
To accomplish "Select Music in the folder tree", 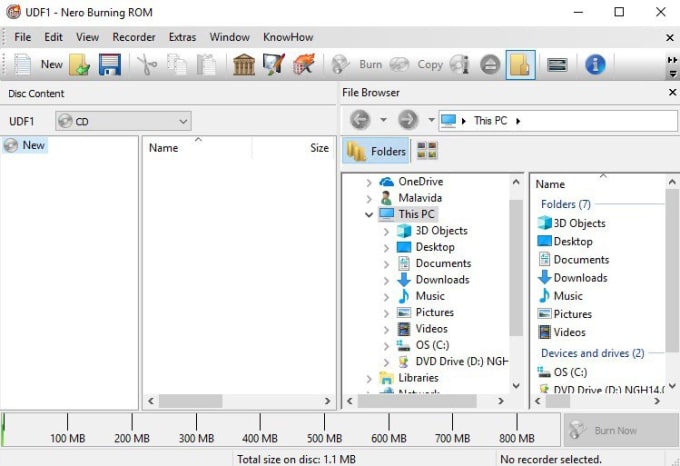I will click(x=430, y=296).
